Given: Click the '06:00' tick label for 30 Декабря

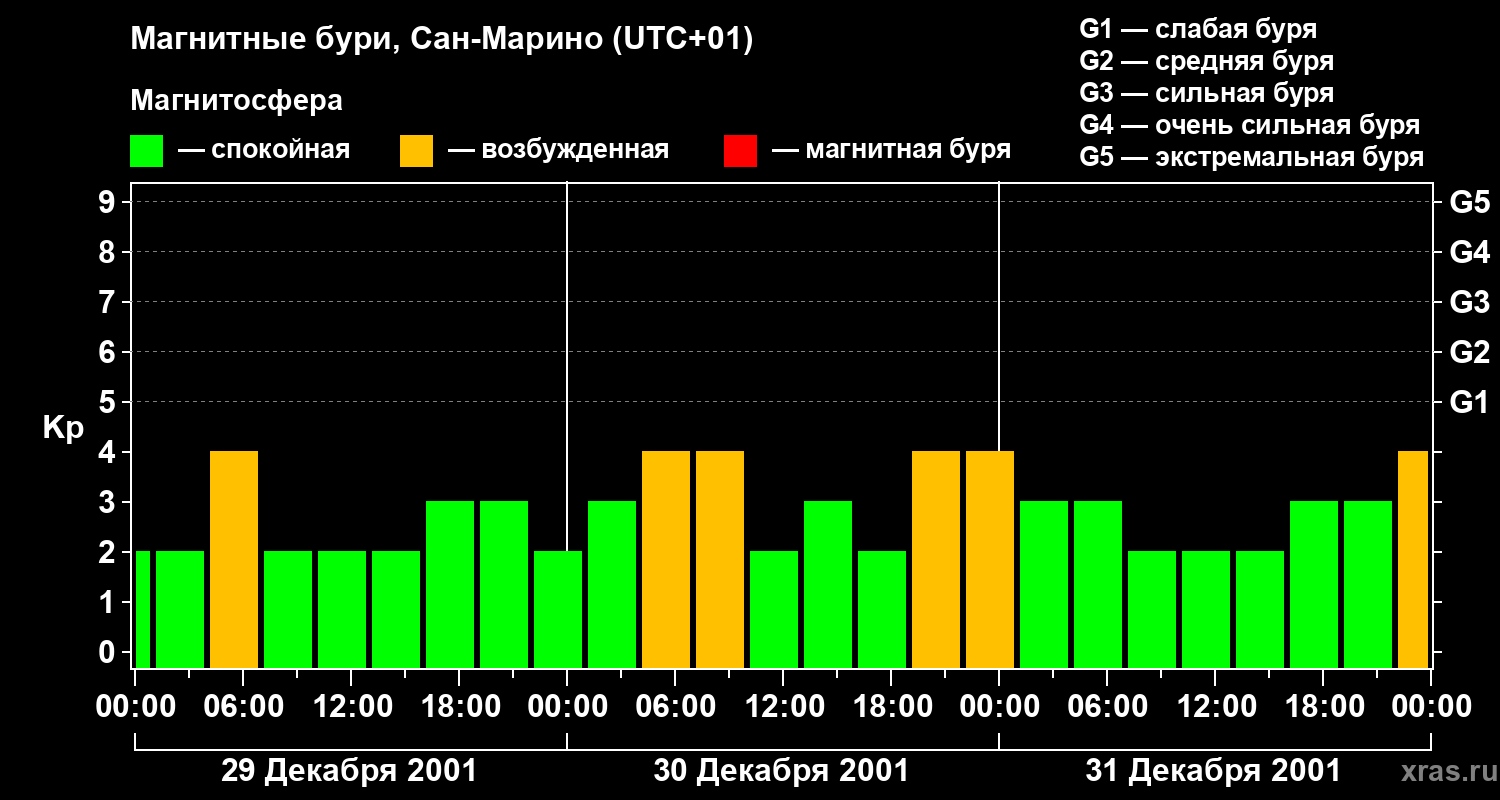Looking at the screenshot, I should click(675, 706).
